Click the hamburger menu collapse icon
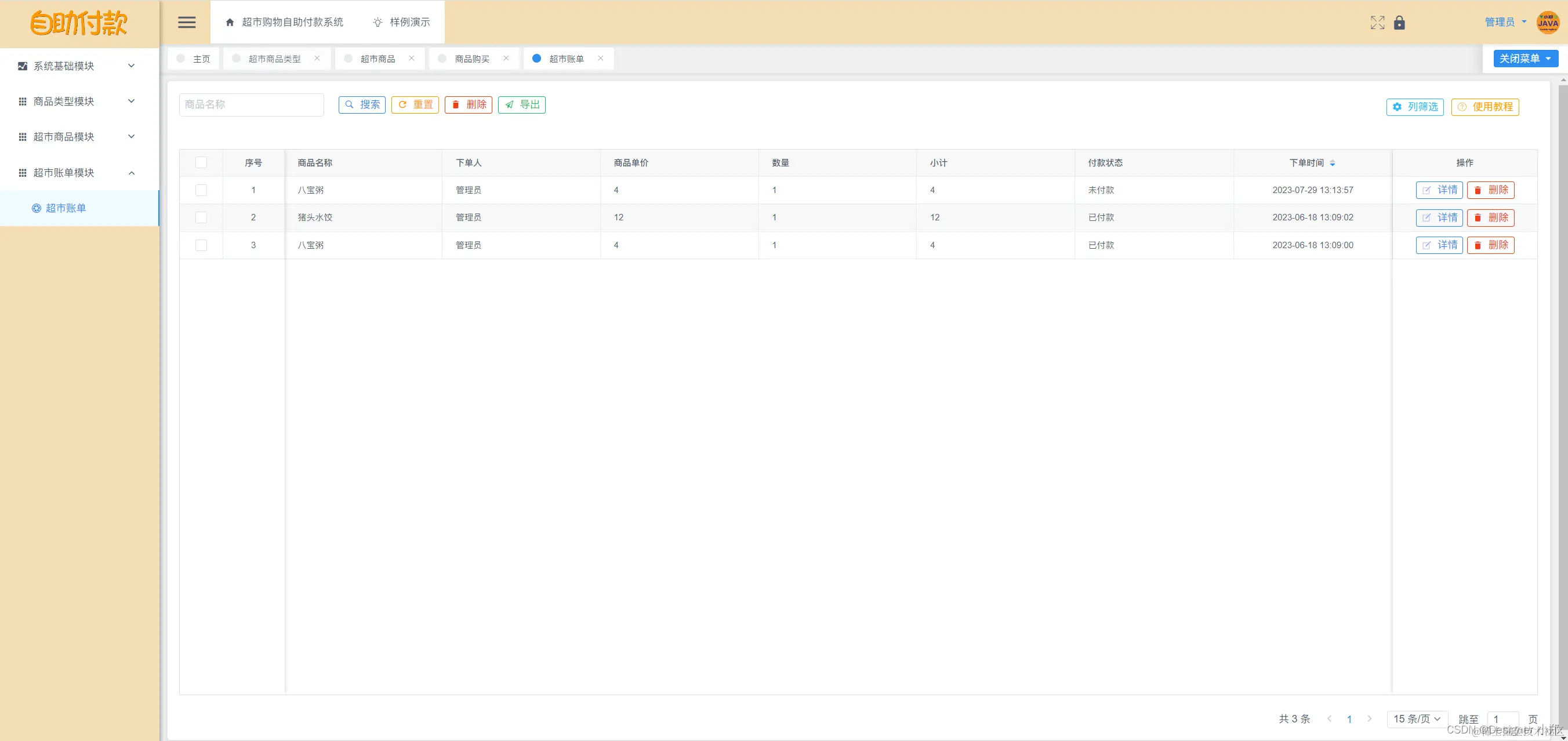 pyautogui.click(x=187, y=23)
